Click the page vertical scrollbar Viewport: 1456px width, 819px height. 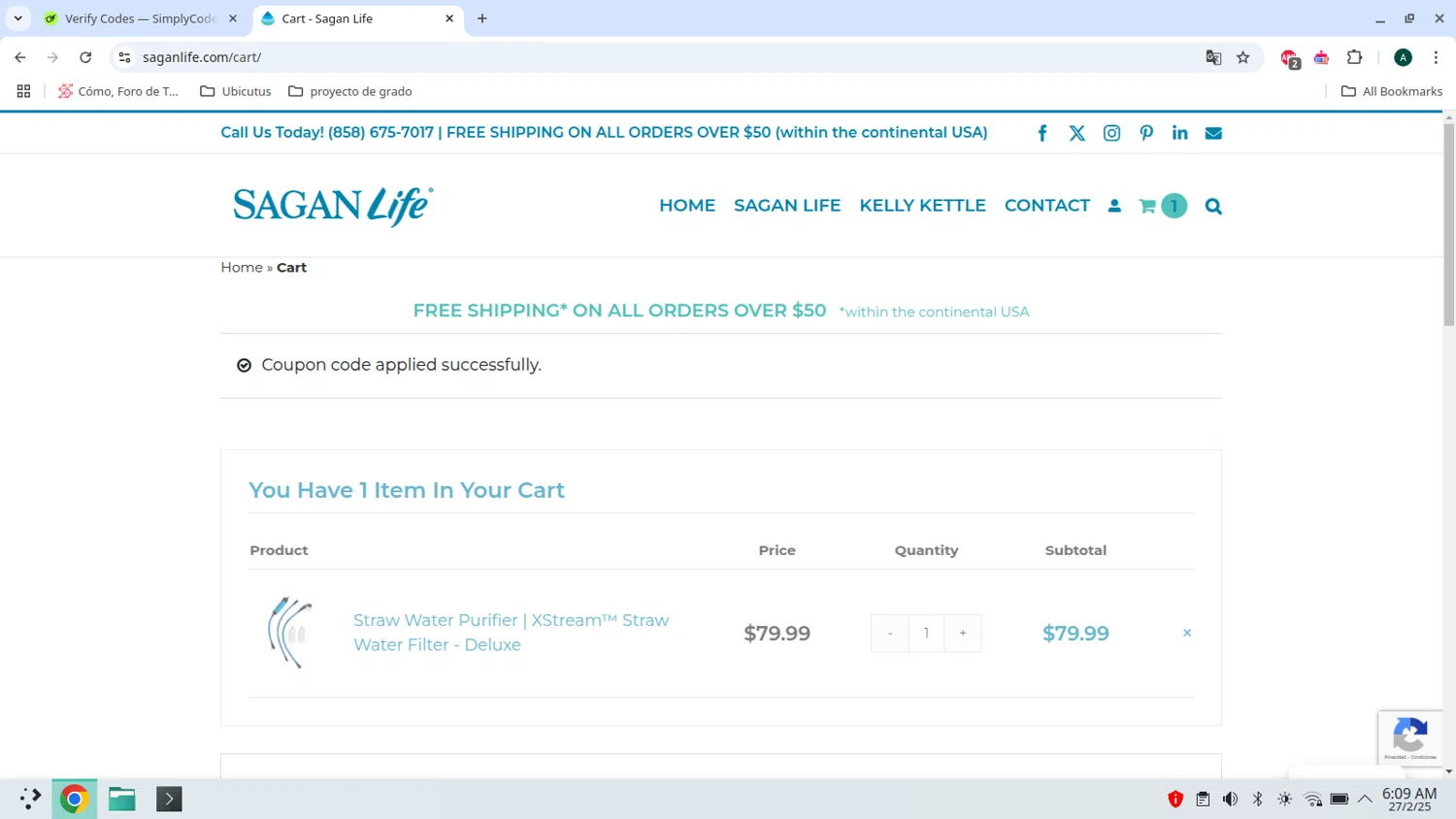tap(1448, 223)
